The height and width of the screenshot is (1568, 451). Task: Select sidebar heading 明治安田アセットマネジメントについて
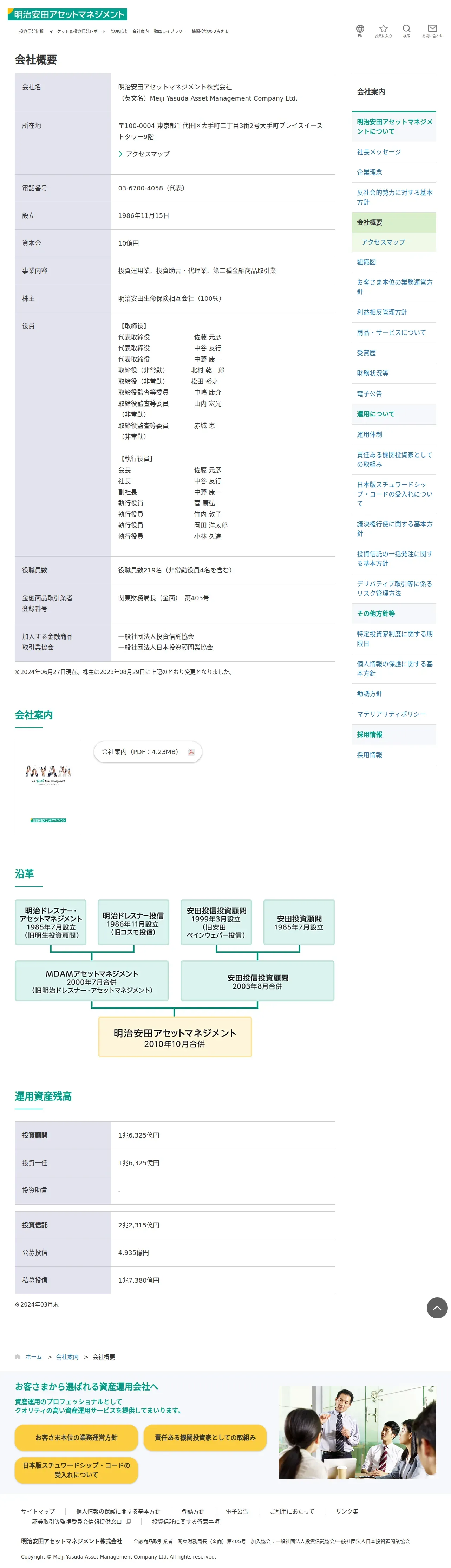click(x=394, y=127)
